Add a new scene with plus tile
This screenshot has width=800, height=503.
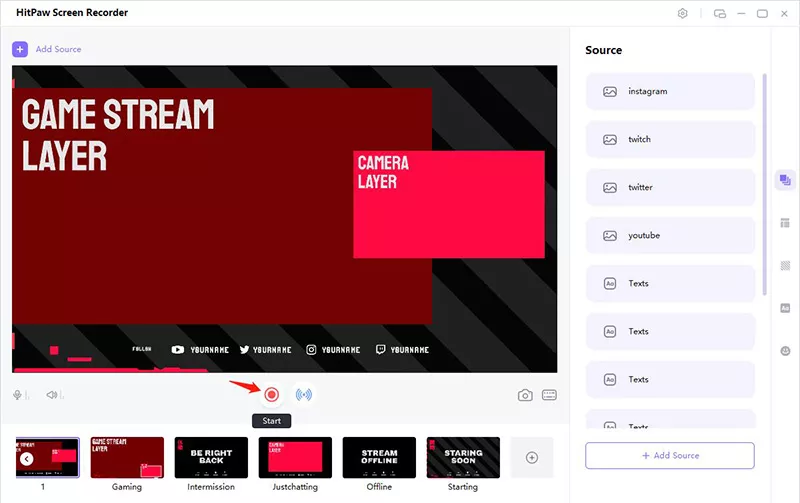click(532, 457)
